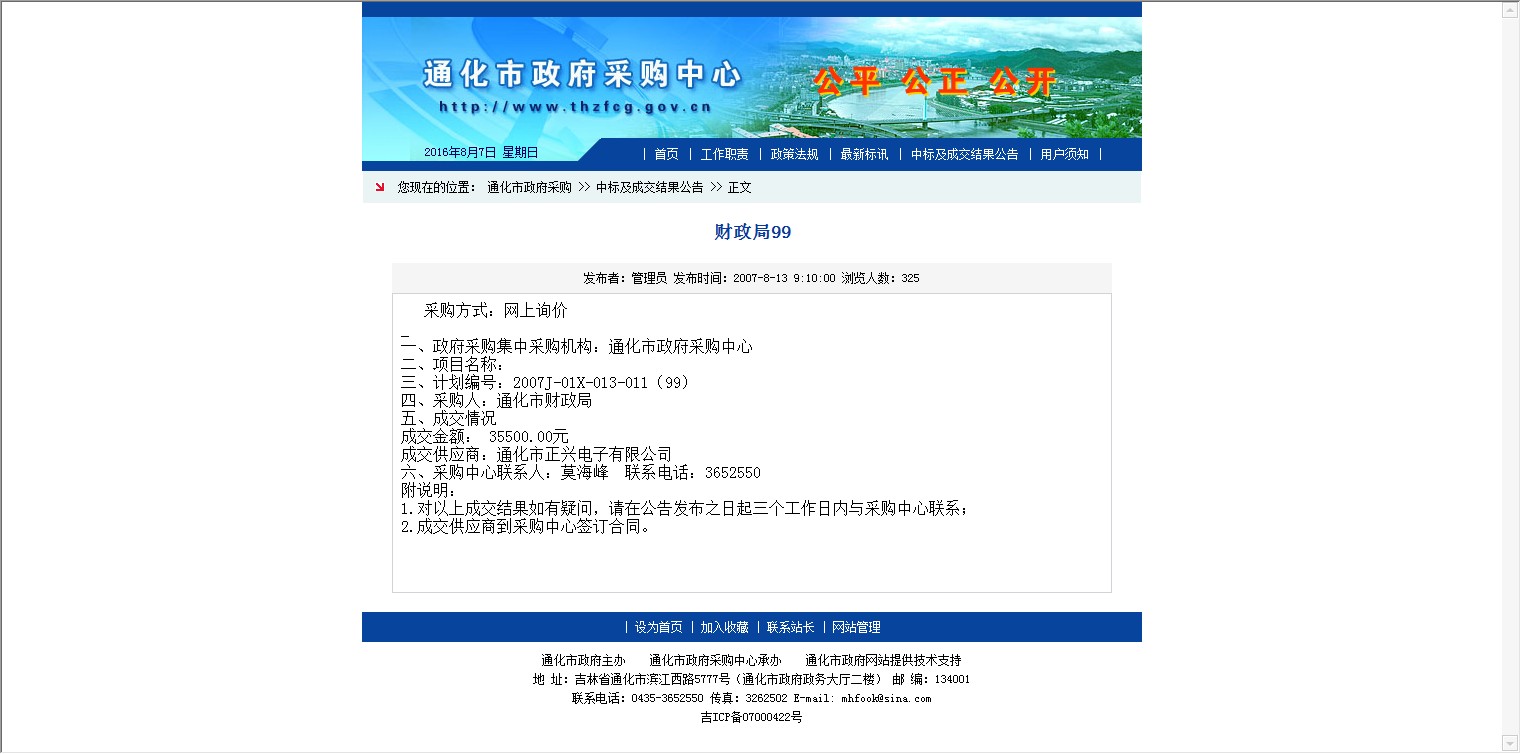This screenshot has height=754, width=1521.
Task: Click 设为首页 in the footer bar
Action: pyautogui.click(x=658, y=627)
